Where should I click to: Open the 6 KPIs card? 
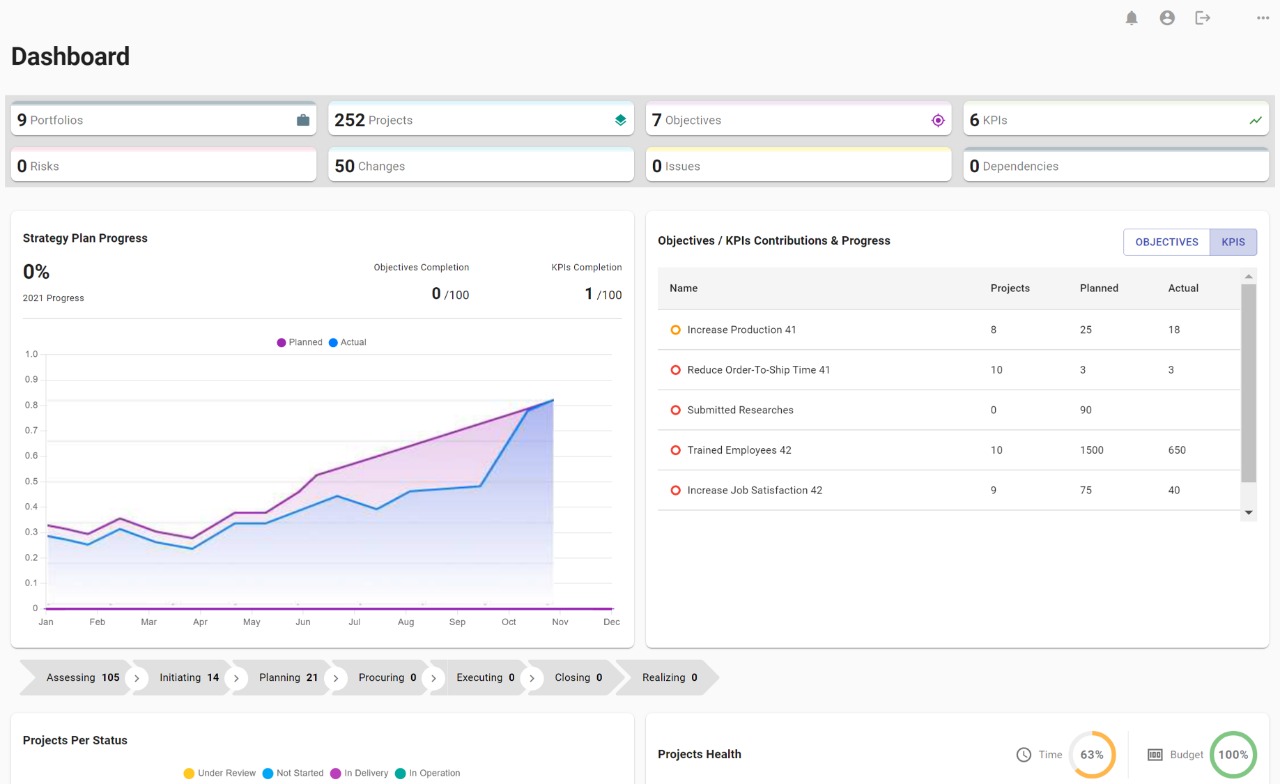(1116, 119)
